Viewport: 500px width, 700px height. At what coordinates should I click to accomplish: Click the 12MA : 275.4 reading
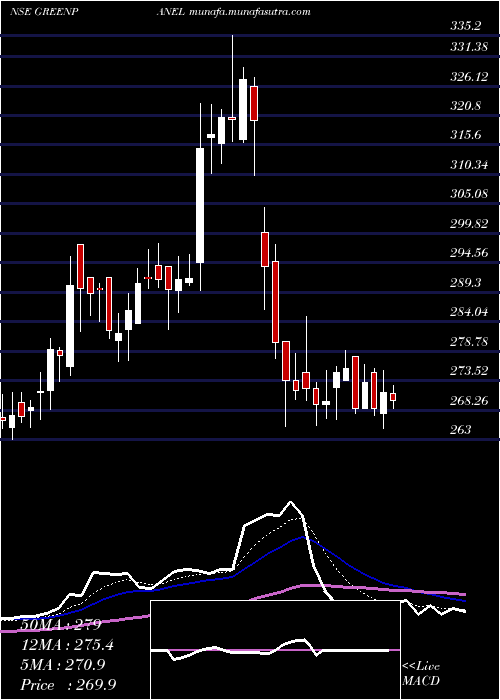click(x=67, y=645)
